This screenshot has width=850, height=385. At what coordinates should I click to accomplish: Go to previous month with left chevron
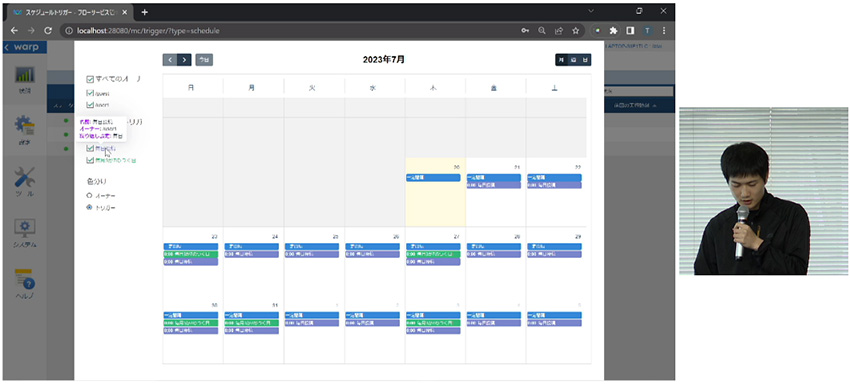click(170, 60)
